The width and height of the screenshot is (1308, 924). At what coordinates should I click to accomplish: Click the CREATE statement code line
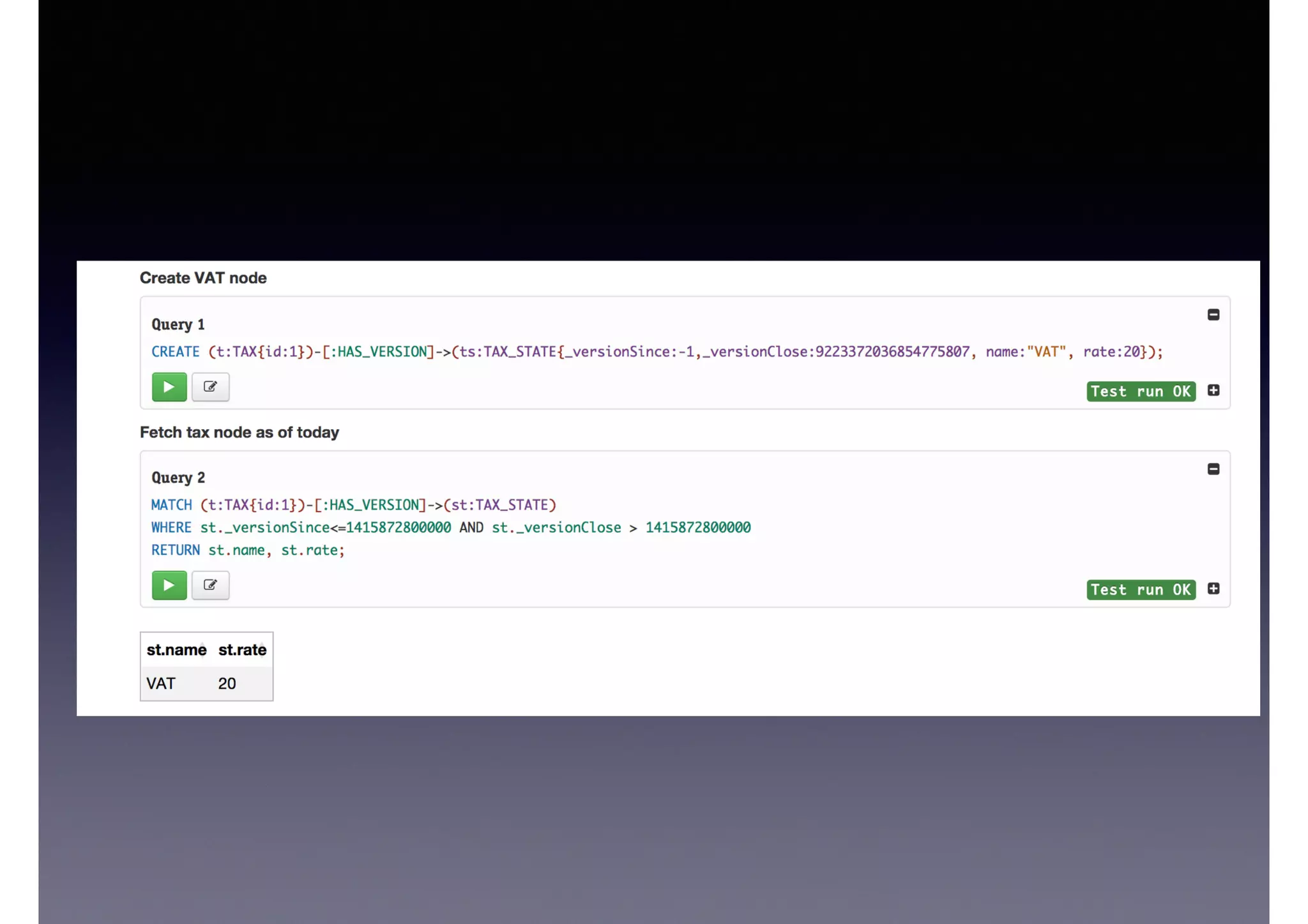click(657, 352)
